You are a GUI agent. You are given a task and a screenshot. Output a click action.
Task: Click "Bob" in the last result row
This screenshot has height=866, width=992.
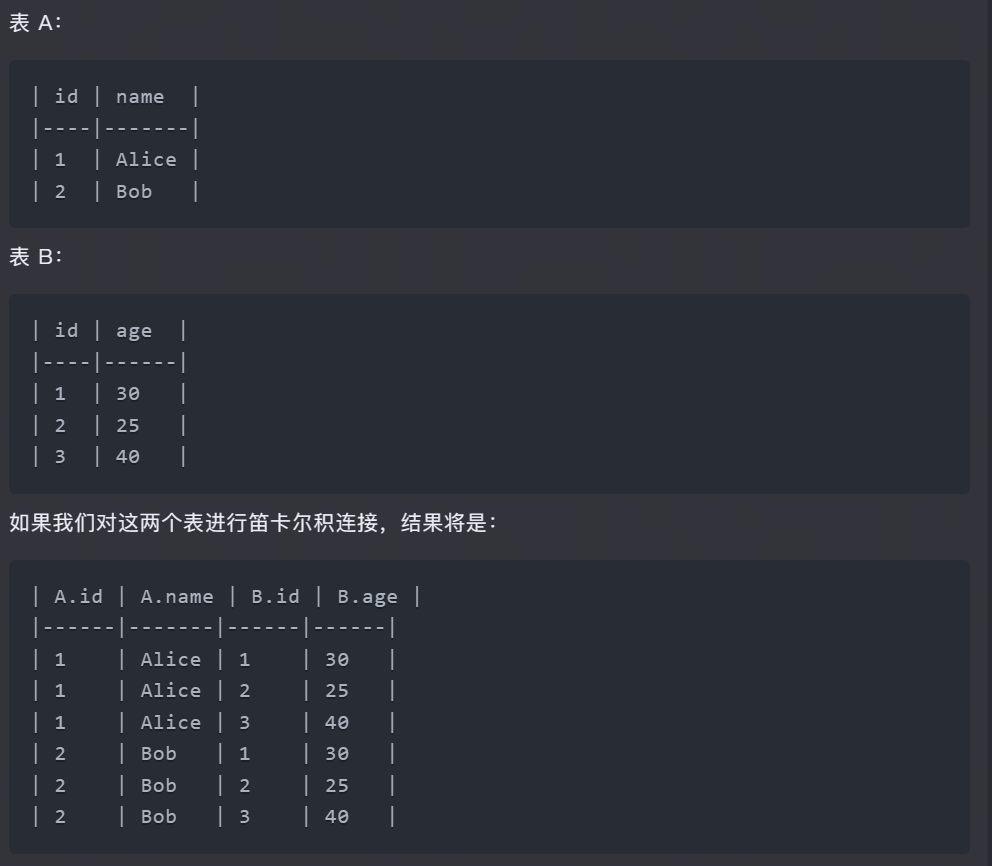point(159,817)
